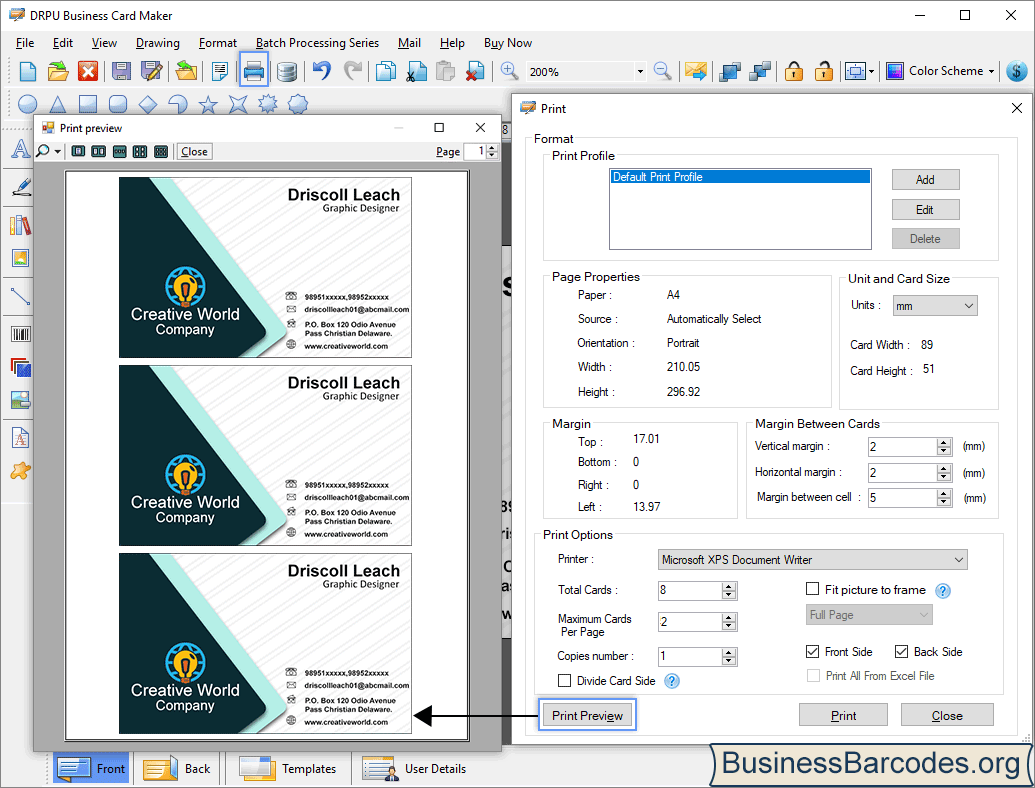This screenshot has width=1035, height=788.
Task: Switch to the Templates tab
Action: (x=288, y=769)
